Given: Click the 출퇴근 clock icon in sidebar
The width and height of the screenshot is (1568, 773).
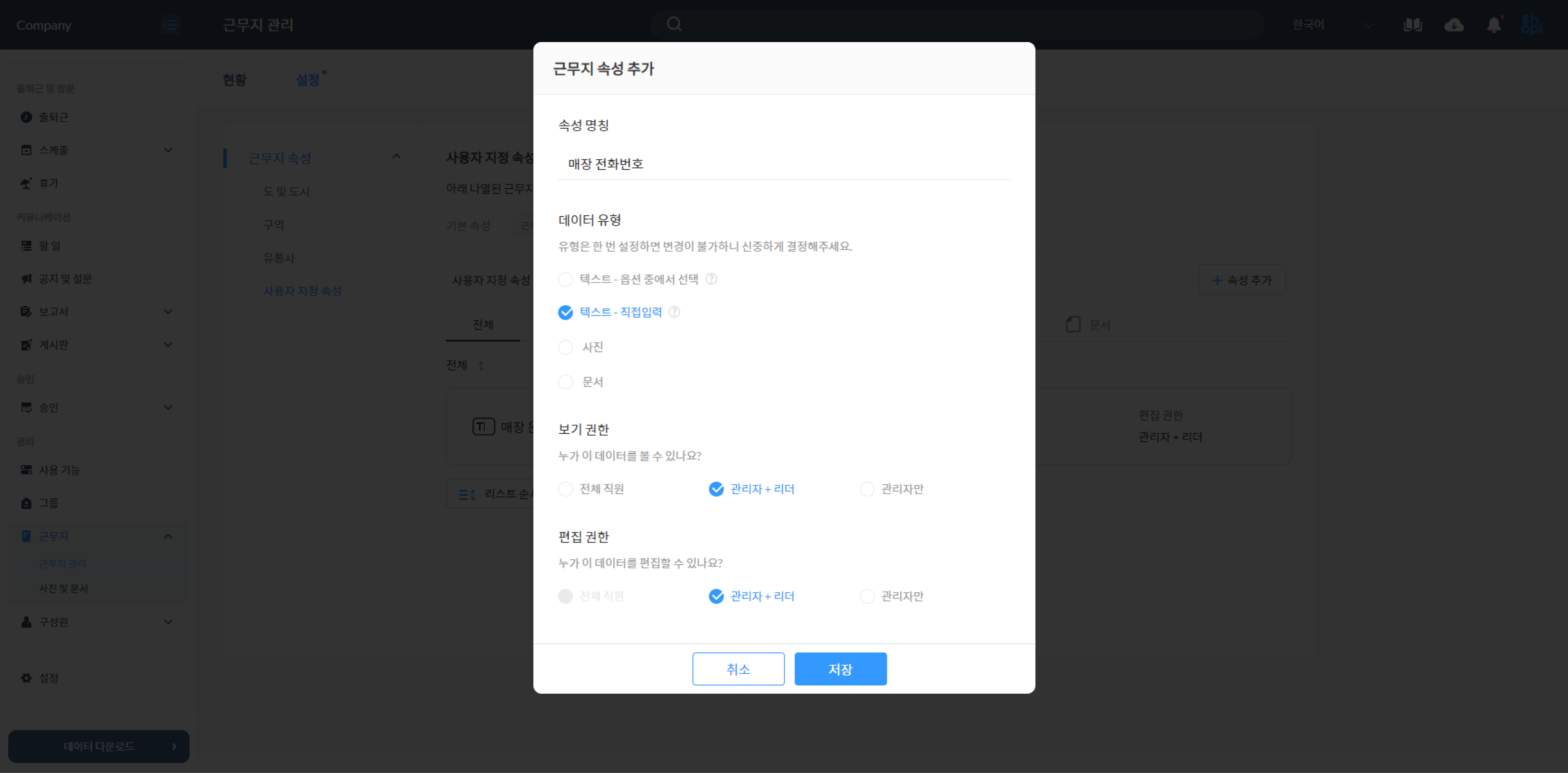Looking at the screenshot, I should click(26, 117).
